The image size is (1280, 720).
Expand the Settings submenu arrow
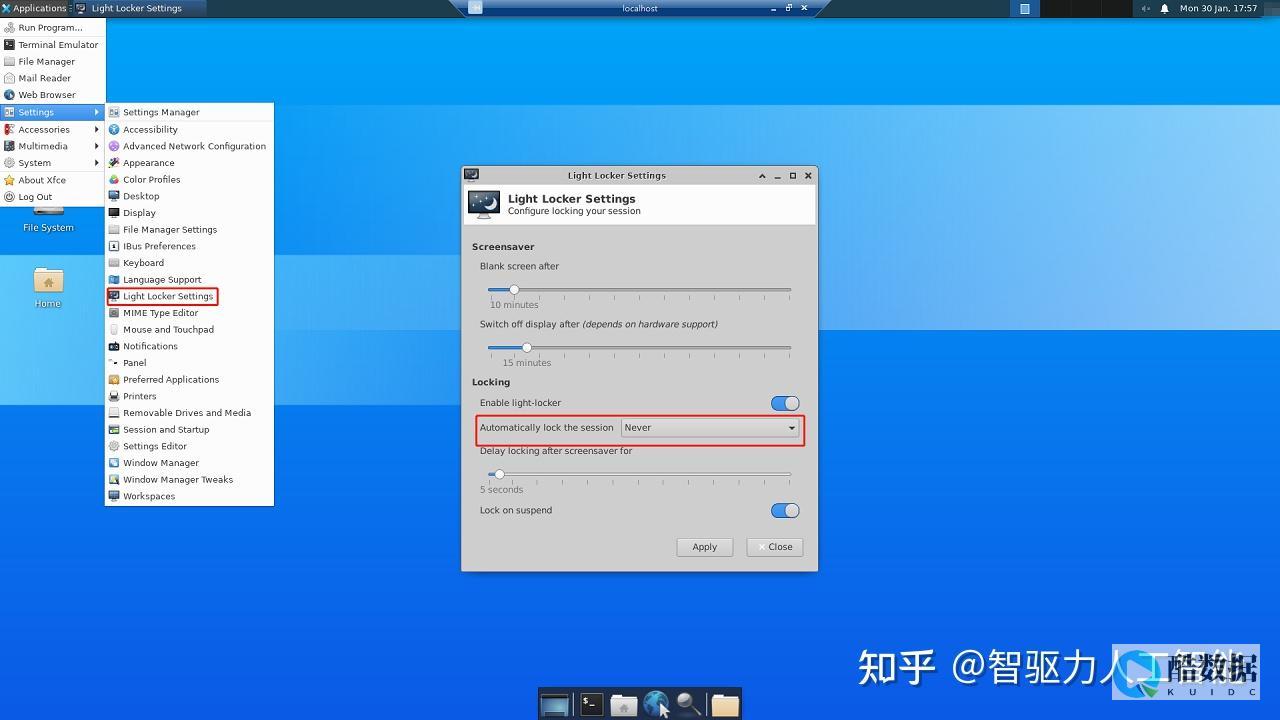click(x=97, y=112)
